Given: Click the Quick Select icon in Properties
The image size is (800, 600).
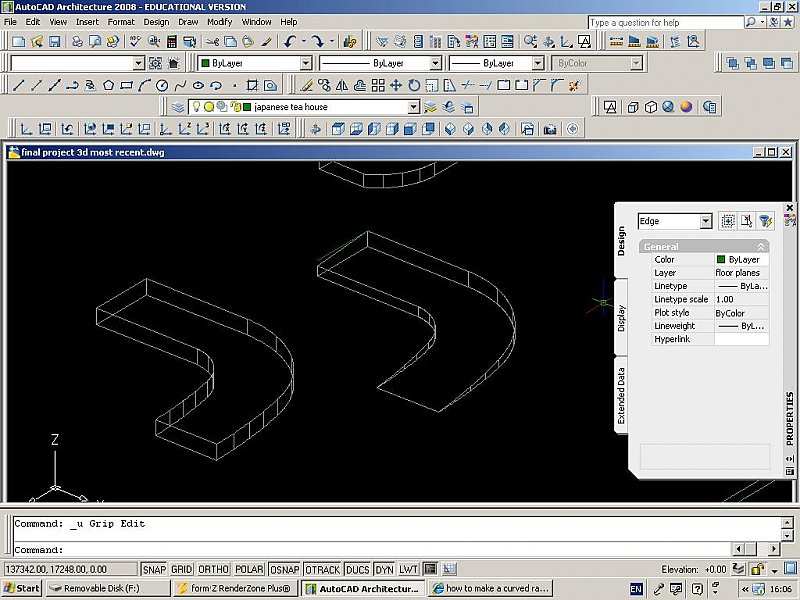Looking at the screenshot, I should click(765, 221).
